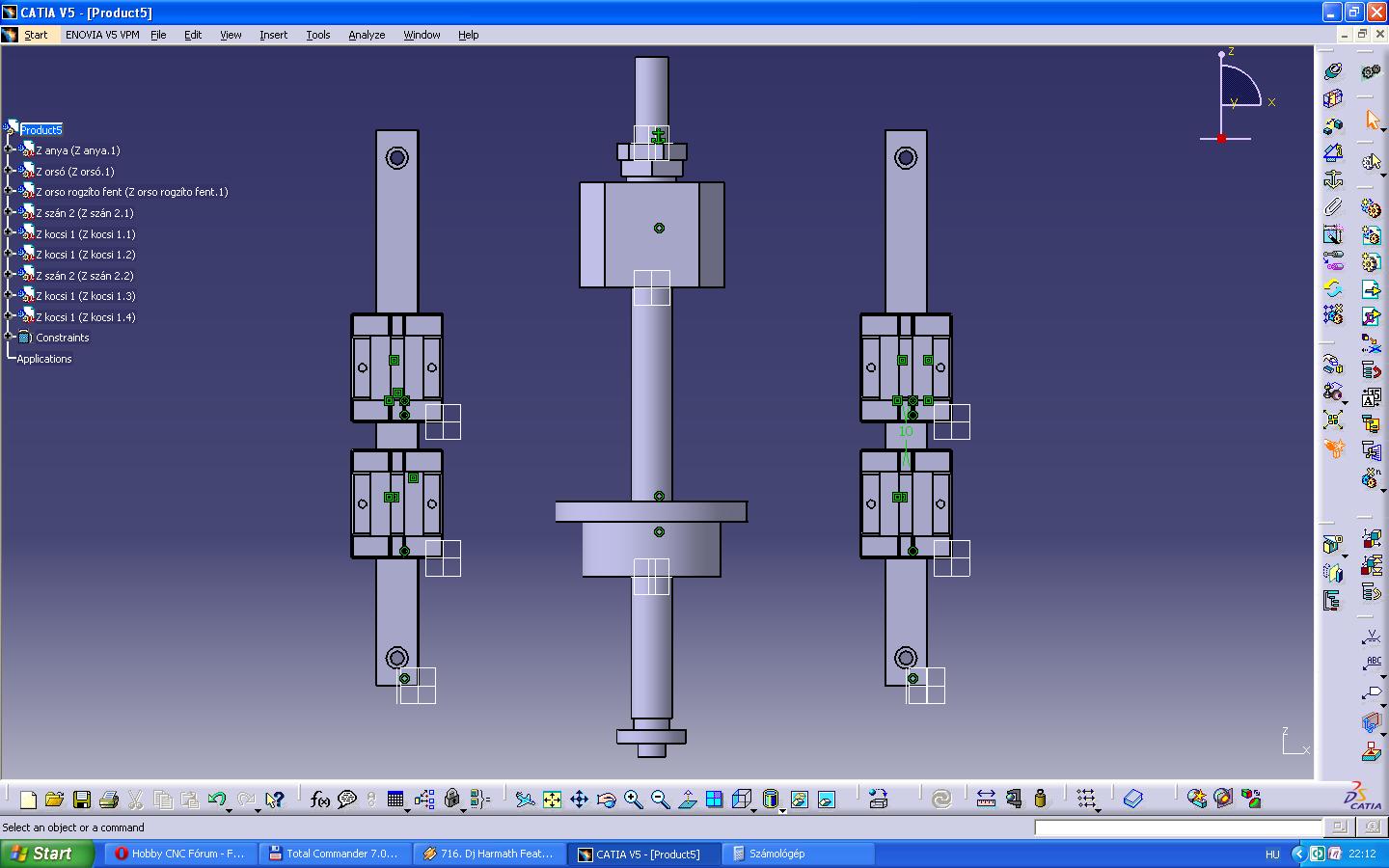Expand the Constraints tree node

point(9,338)
